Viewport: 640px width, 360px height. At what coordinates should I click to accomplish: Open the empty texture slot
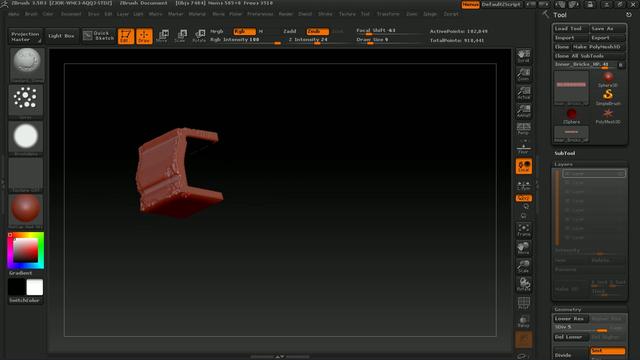(x=26, y=174)
